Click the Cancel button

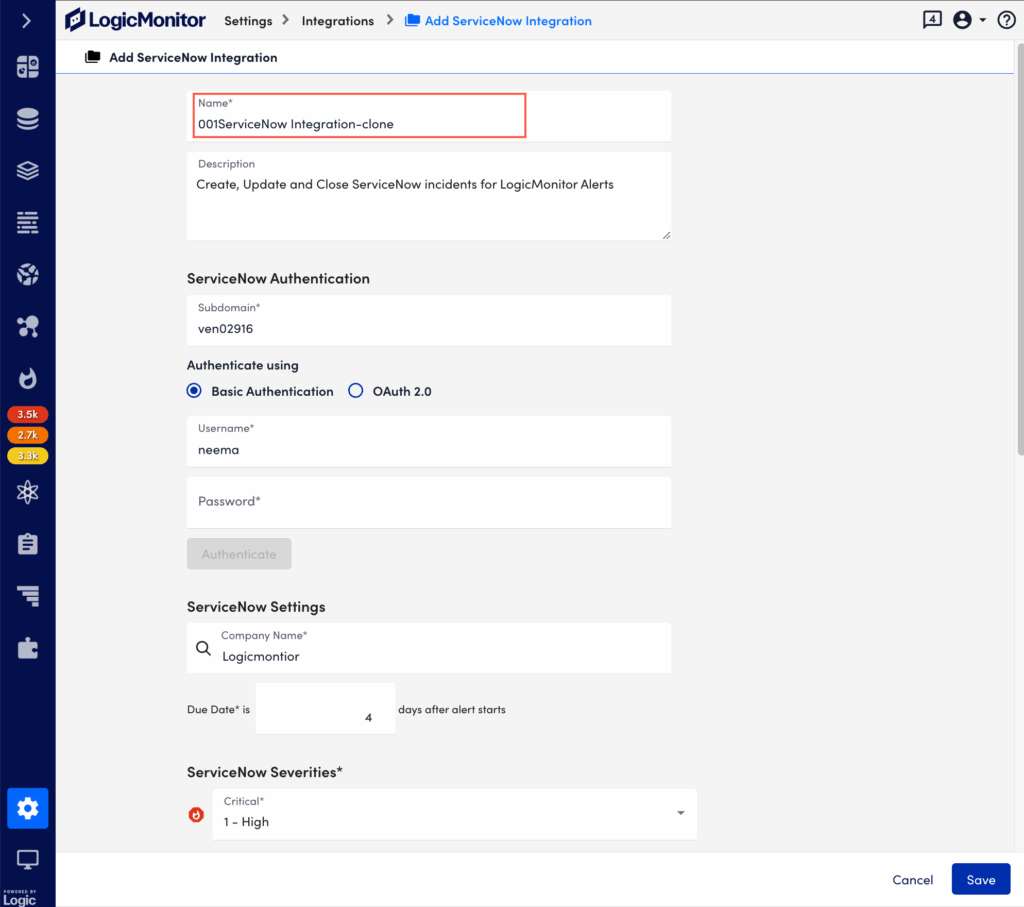coord(912,880)
